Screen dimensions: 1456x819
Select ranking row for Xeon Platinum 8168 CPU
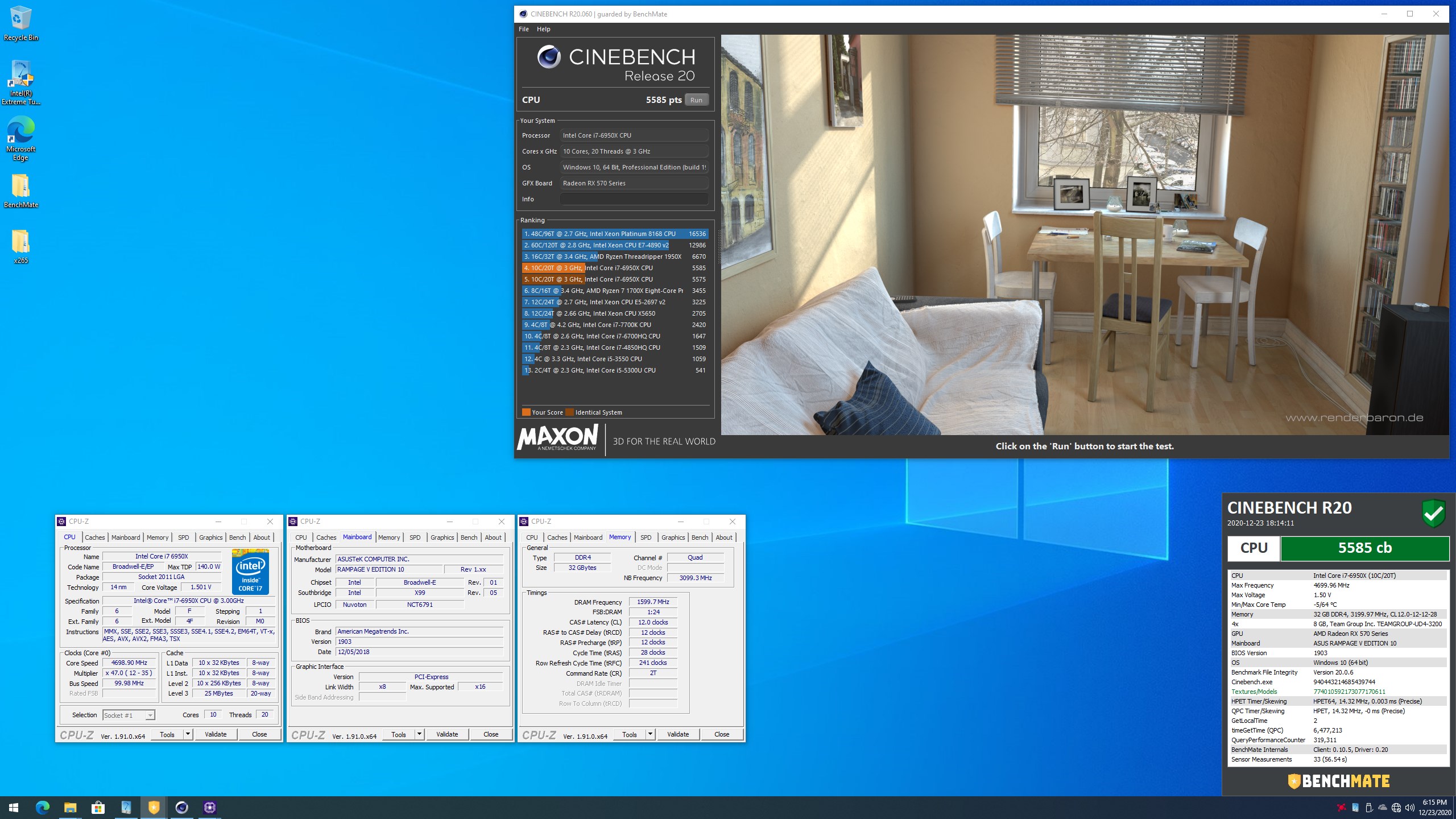point(615,234)
